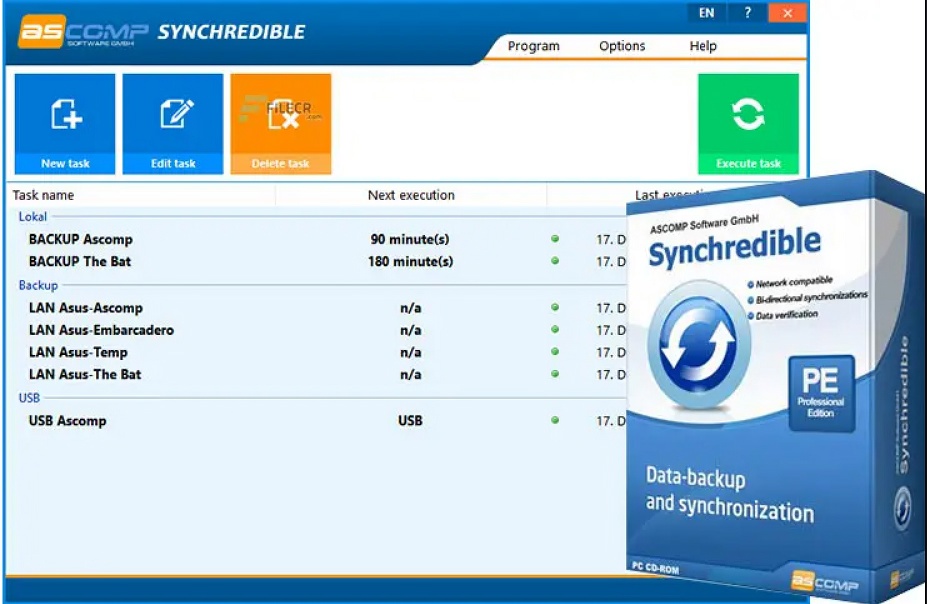Click green status dot for USB Ascomp
This screenshot has height=604, width=927.
click(x=555, y=420)
